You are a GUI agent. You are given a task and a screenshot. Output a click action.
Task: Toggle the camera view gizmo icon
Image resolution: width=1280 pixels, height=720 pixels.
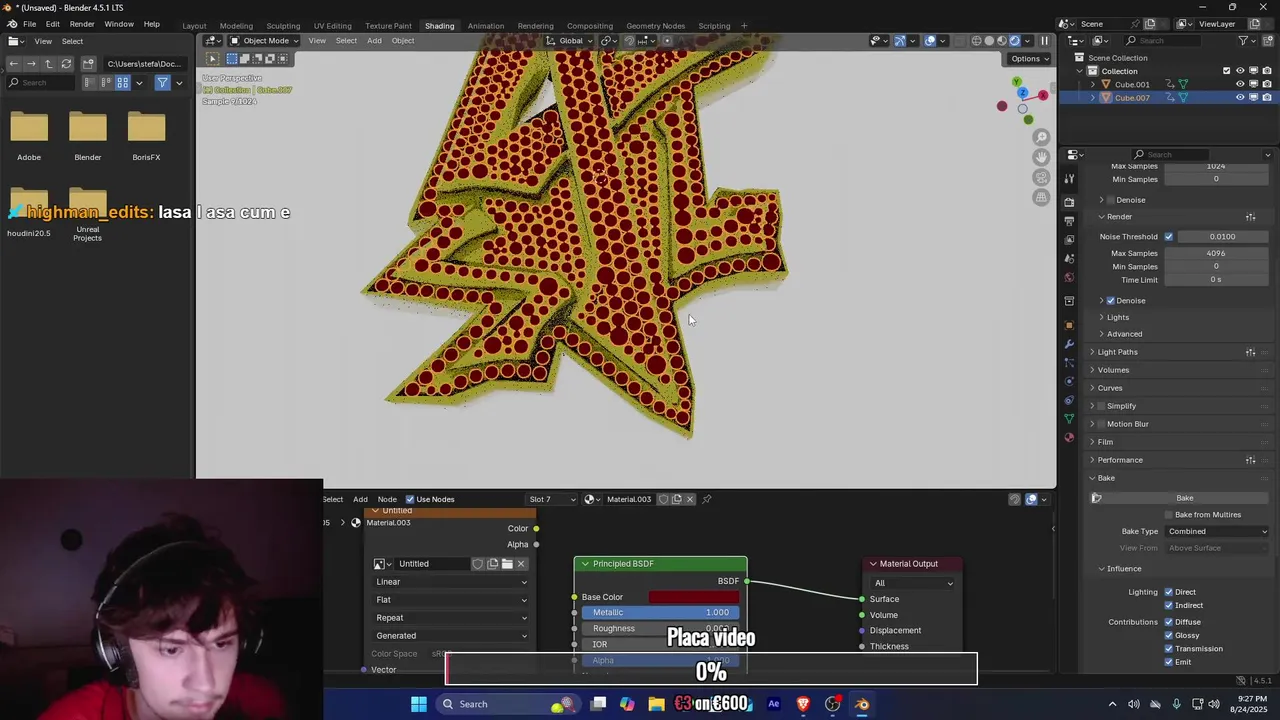(1041, 177)
